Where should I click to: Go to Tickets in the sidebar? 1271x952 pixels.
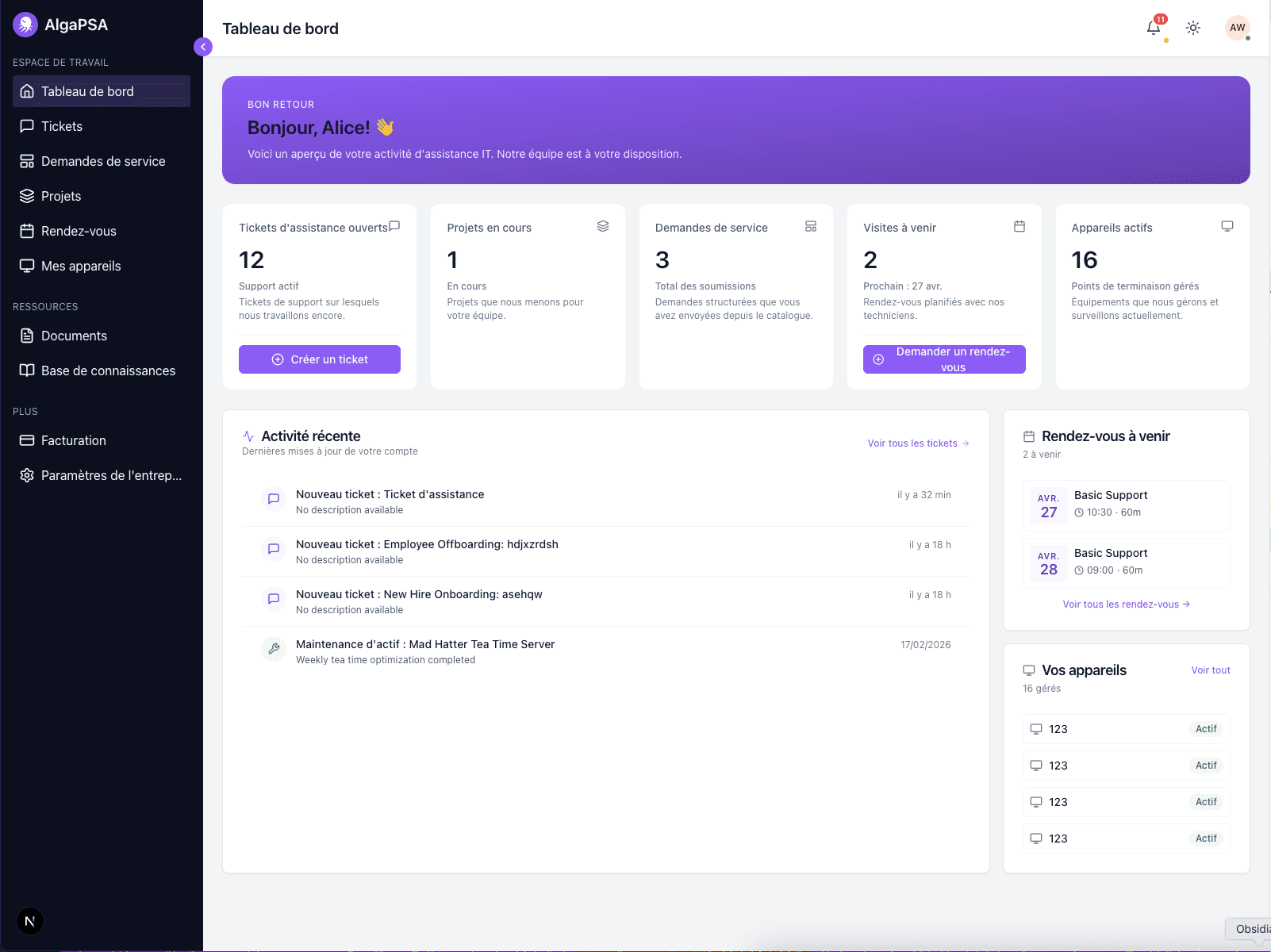pos(102,126)
